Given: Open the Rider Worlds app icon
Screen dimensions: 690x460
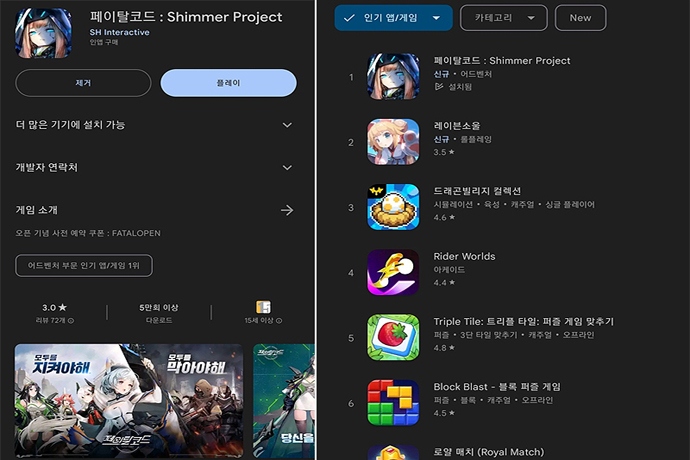Looking at the screenshot, I should tap(393, 272).
